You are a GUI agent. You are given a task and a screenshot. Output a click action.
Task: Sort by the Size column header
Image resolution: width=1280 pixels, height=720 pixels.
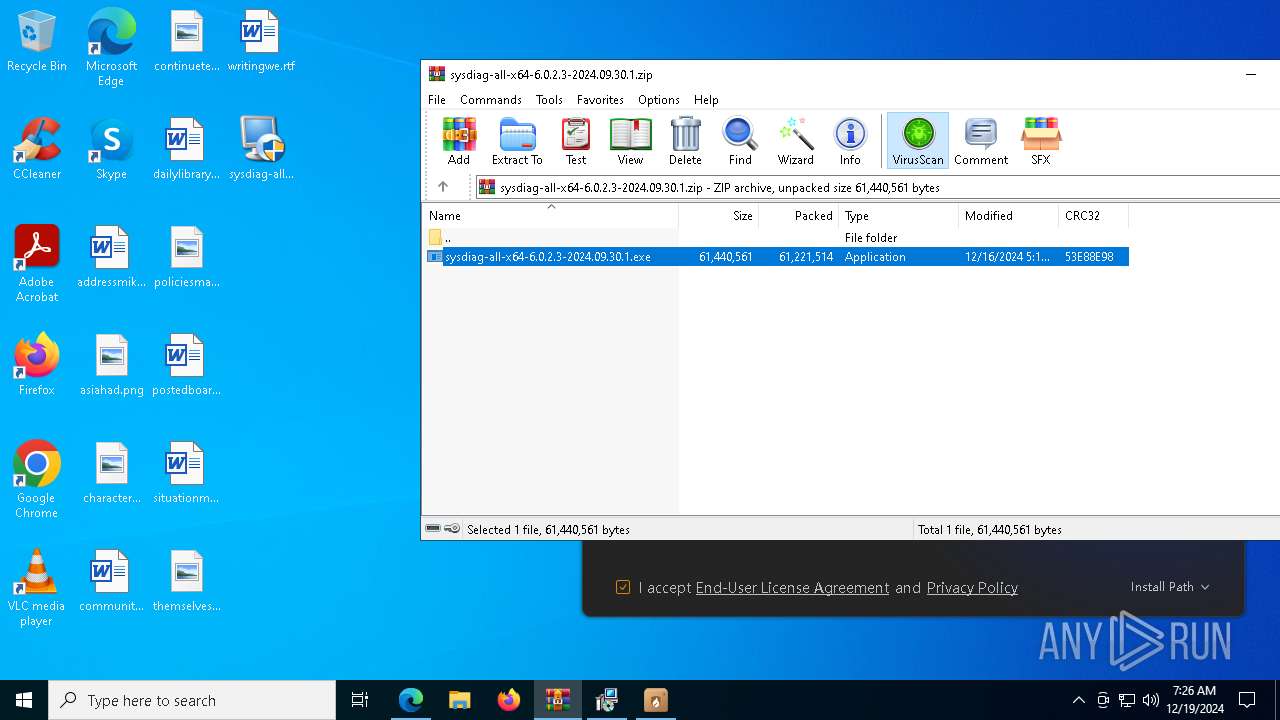718,216
